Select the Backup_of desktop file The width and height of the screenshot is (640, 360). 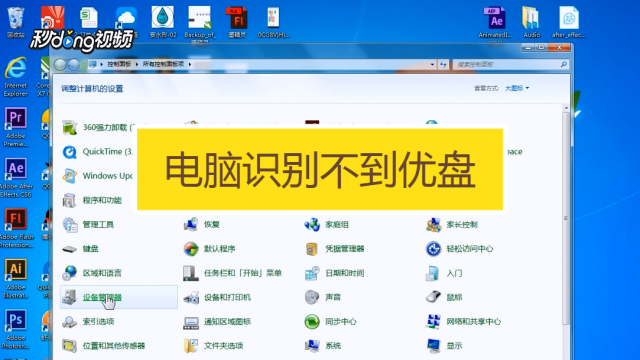[x=200, y=23]
